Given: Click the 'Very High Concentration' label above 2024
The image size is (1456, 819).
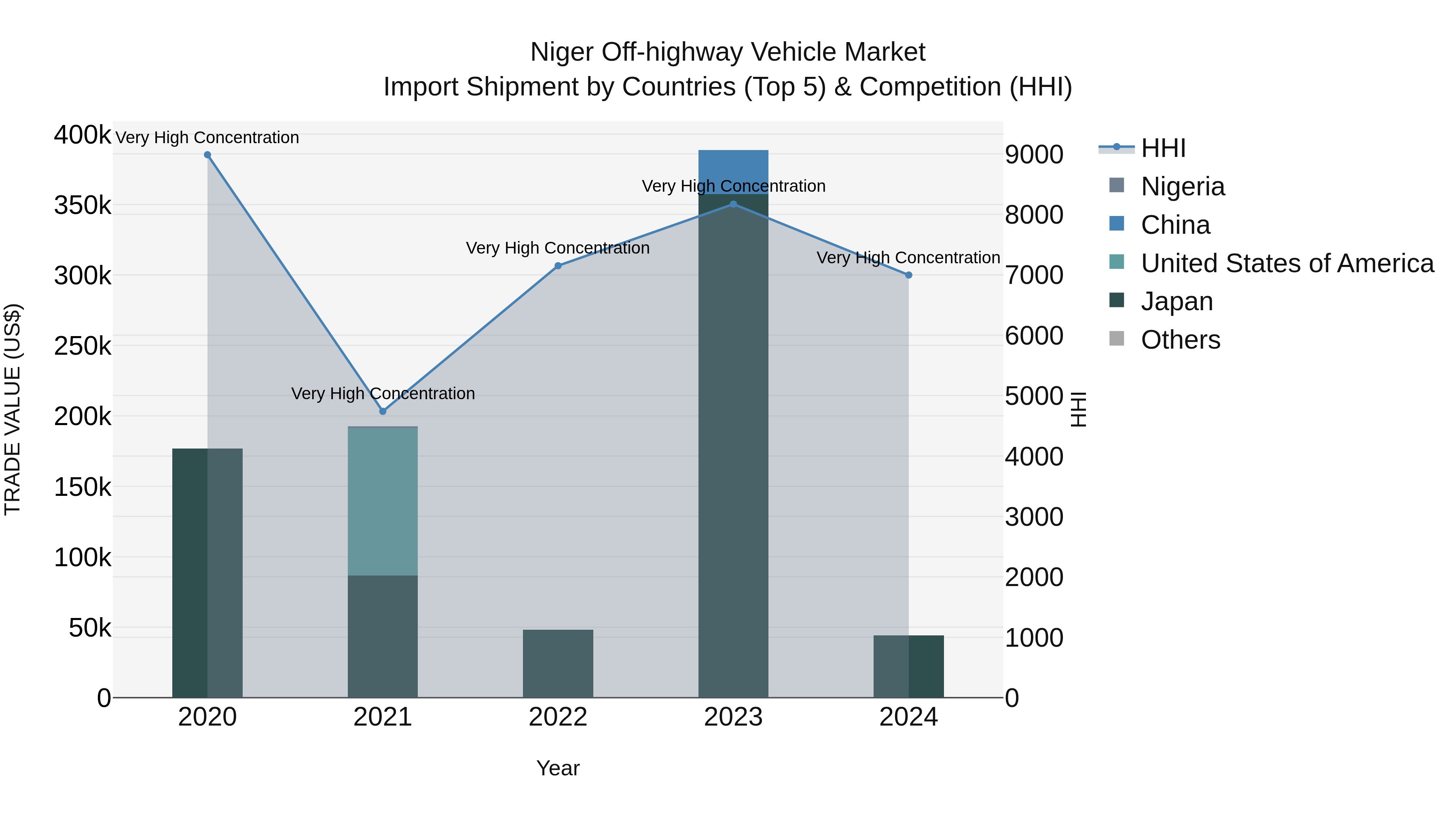Looking at the screenshot, I should click(908, 258).
